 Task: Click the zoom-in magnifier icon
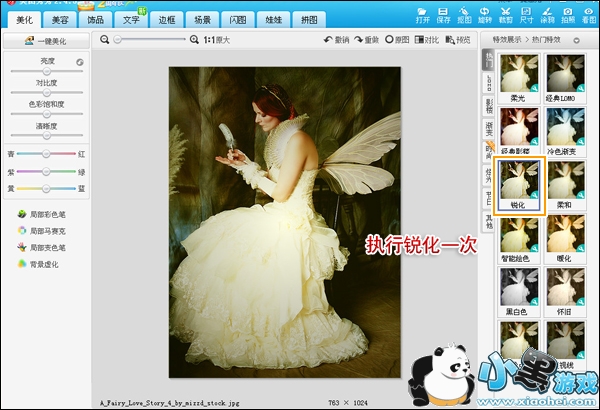tap(194, 39)
